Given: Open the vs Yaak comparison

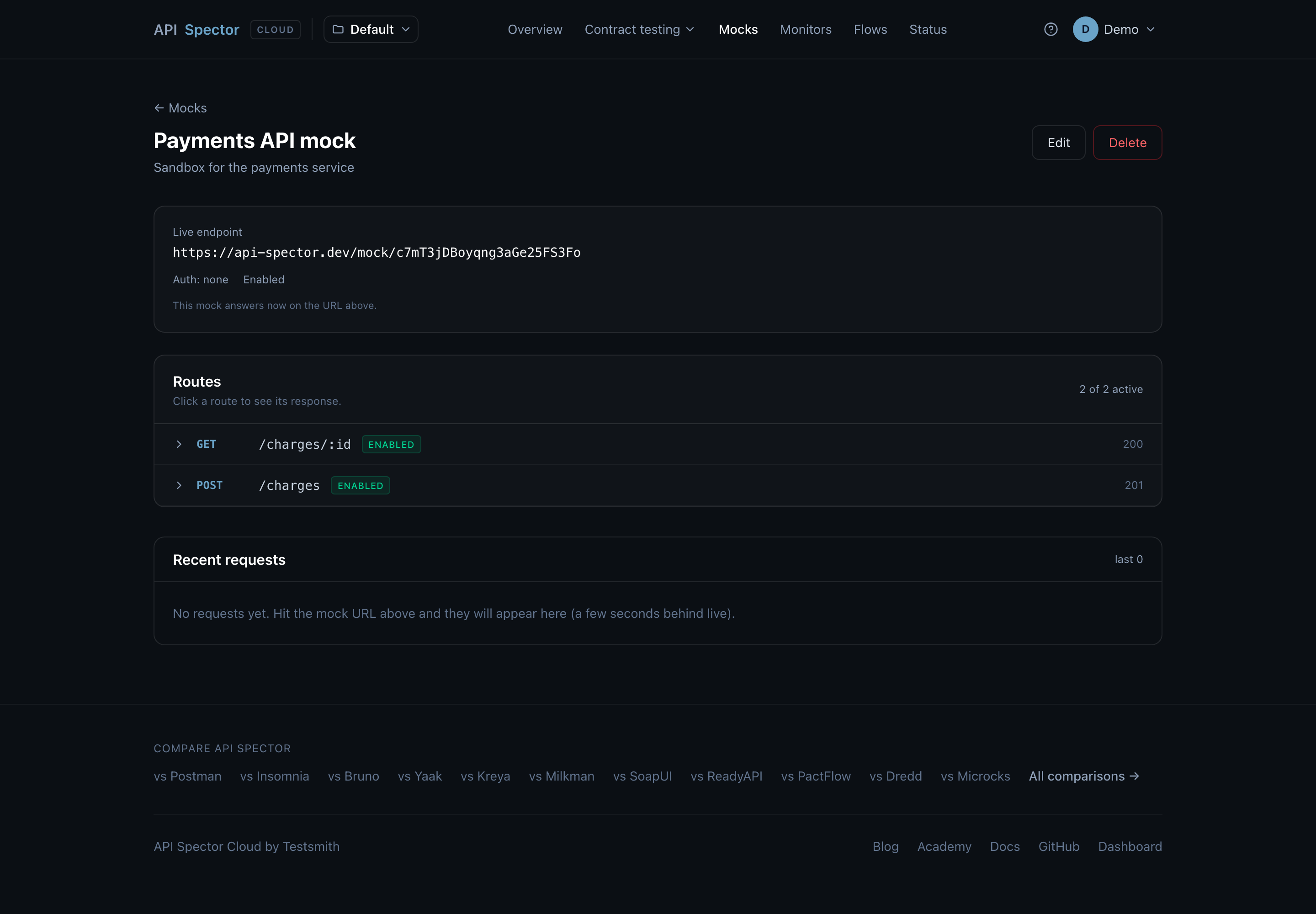Looking at the screenshot, I should [x=420, y=776].
